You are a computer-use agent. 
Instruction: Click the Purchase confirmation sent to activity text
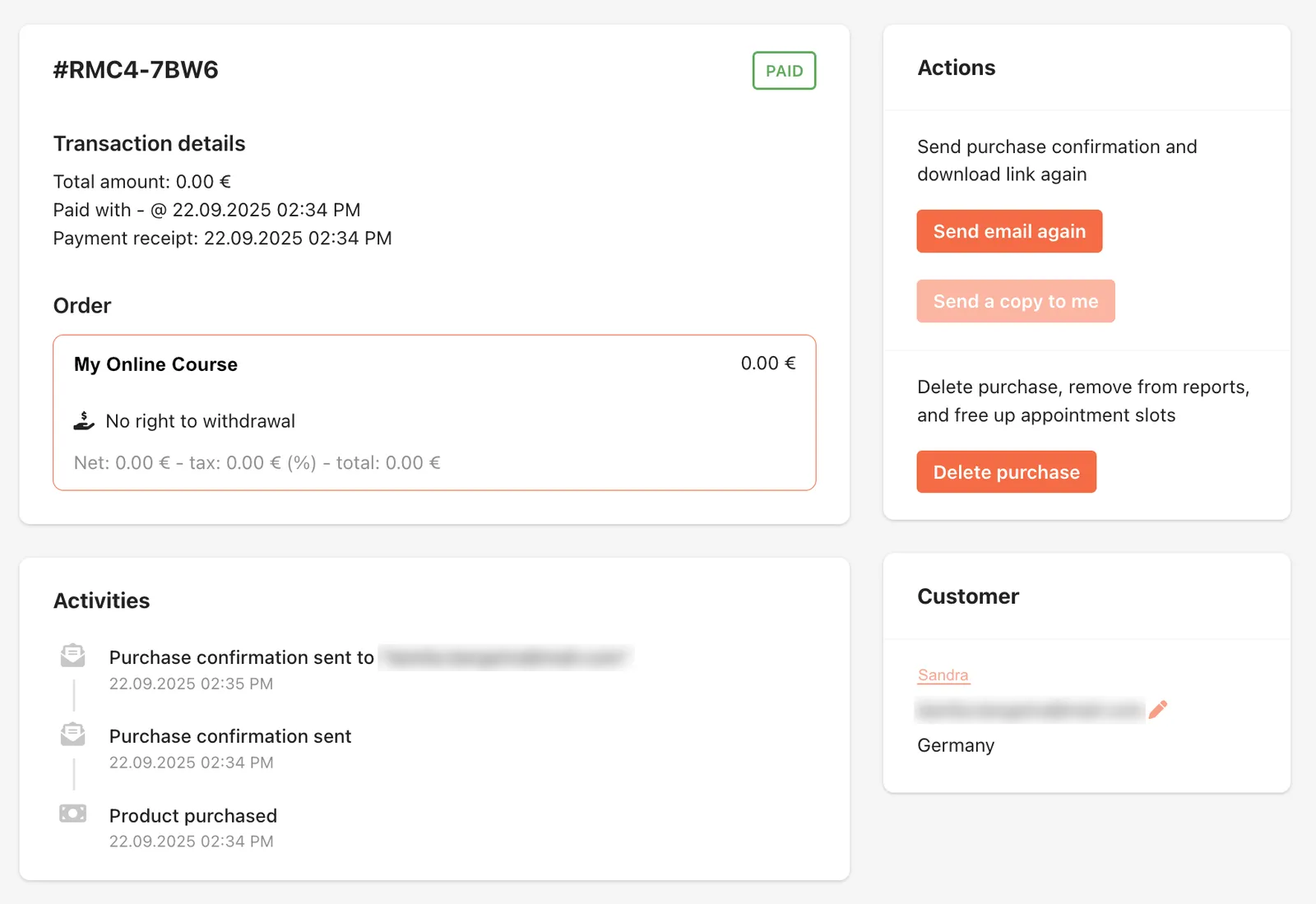pos(242,657)
